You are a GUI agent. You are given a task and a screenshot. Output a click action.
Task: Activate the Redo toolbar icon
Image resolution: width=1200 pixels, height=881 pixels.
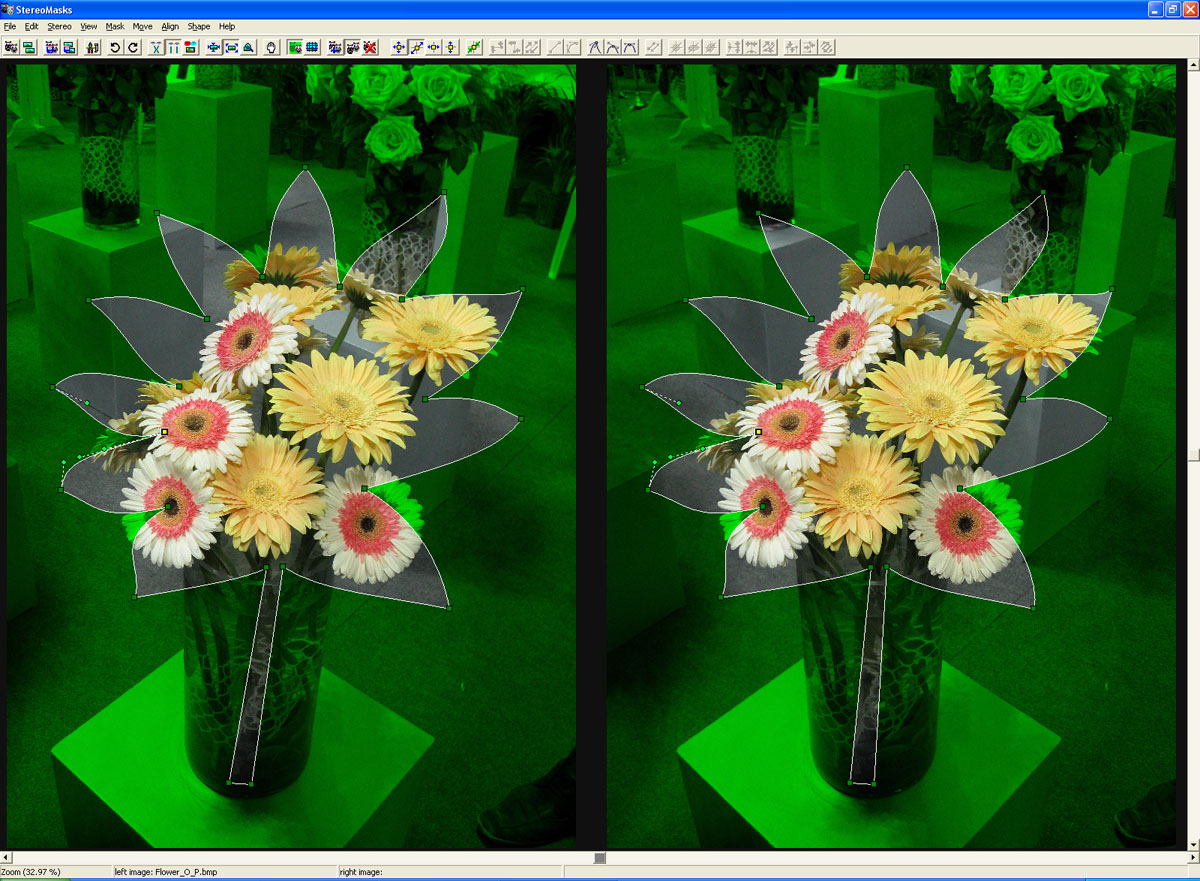pos(132,46)
